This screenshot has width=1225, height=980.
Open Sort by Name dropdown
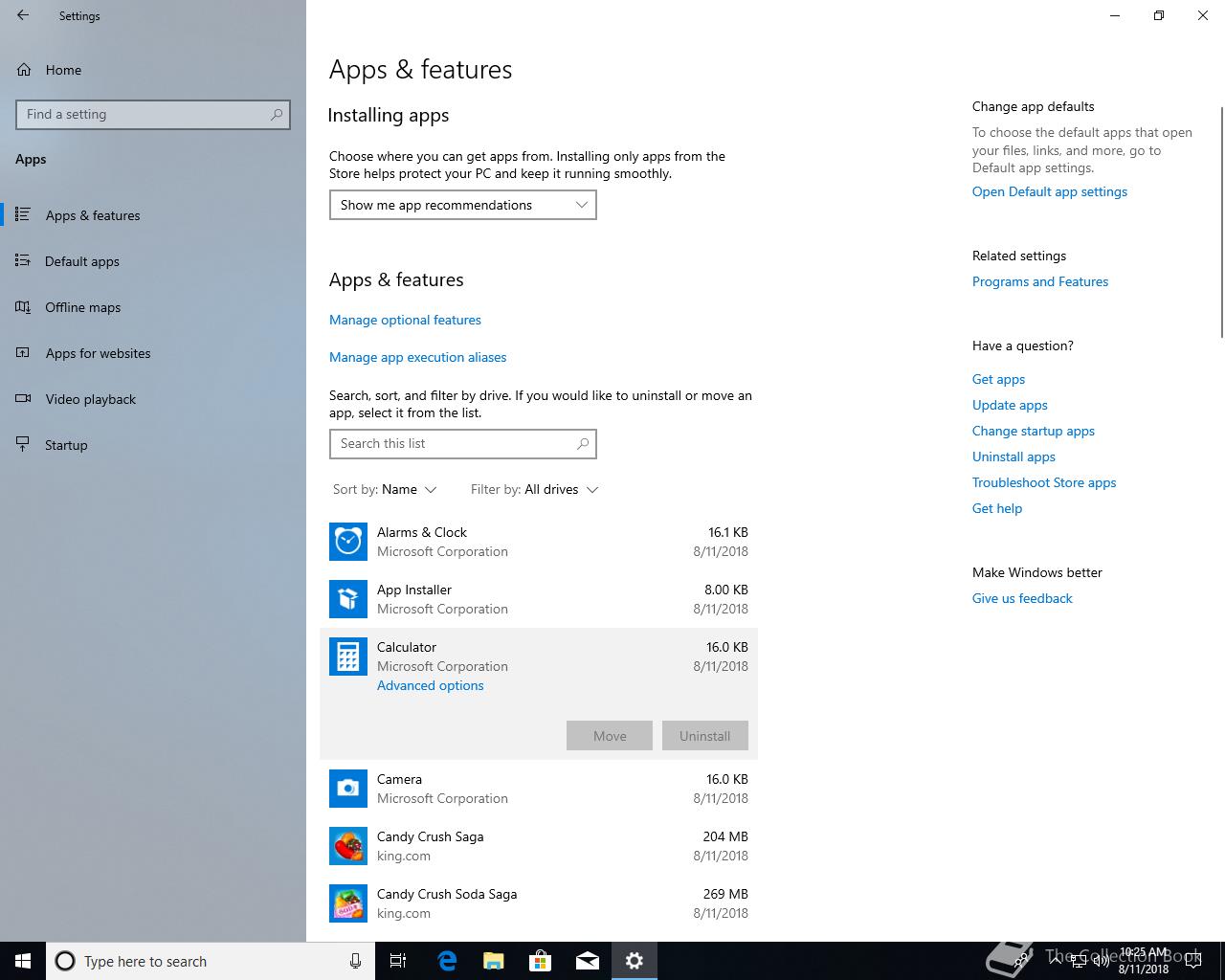385,489
